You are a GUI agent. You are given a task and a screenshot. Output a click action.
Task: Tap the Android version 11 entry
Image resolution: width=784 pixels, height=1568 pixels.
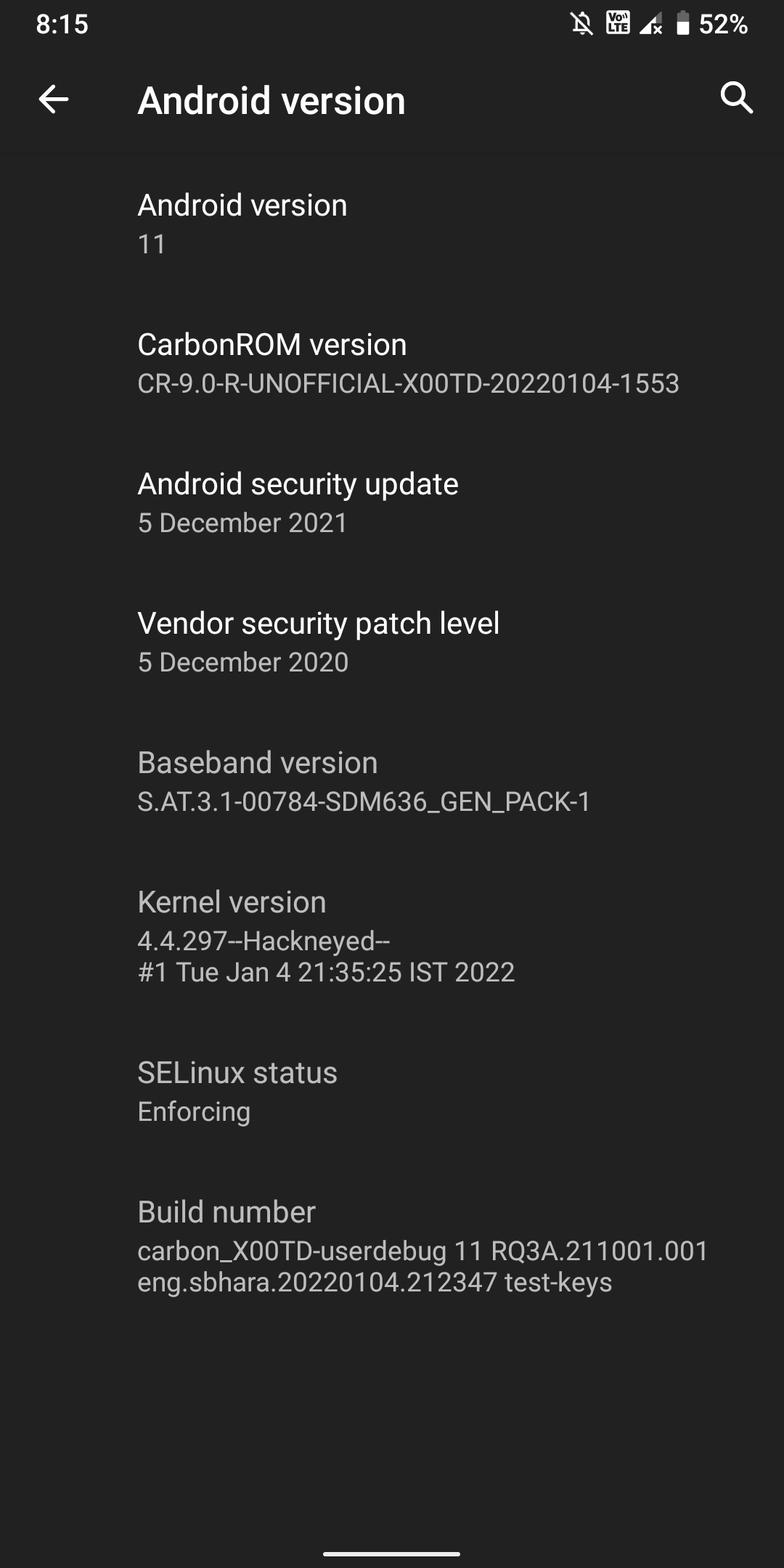392,224
